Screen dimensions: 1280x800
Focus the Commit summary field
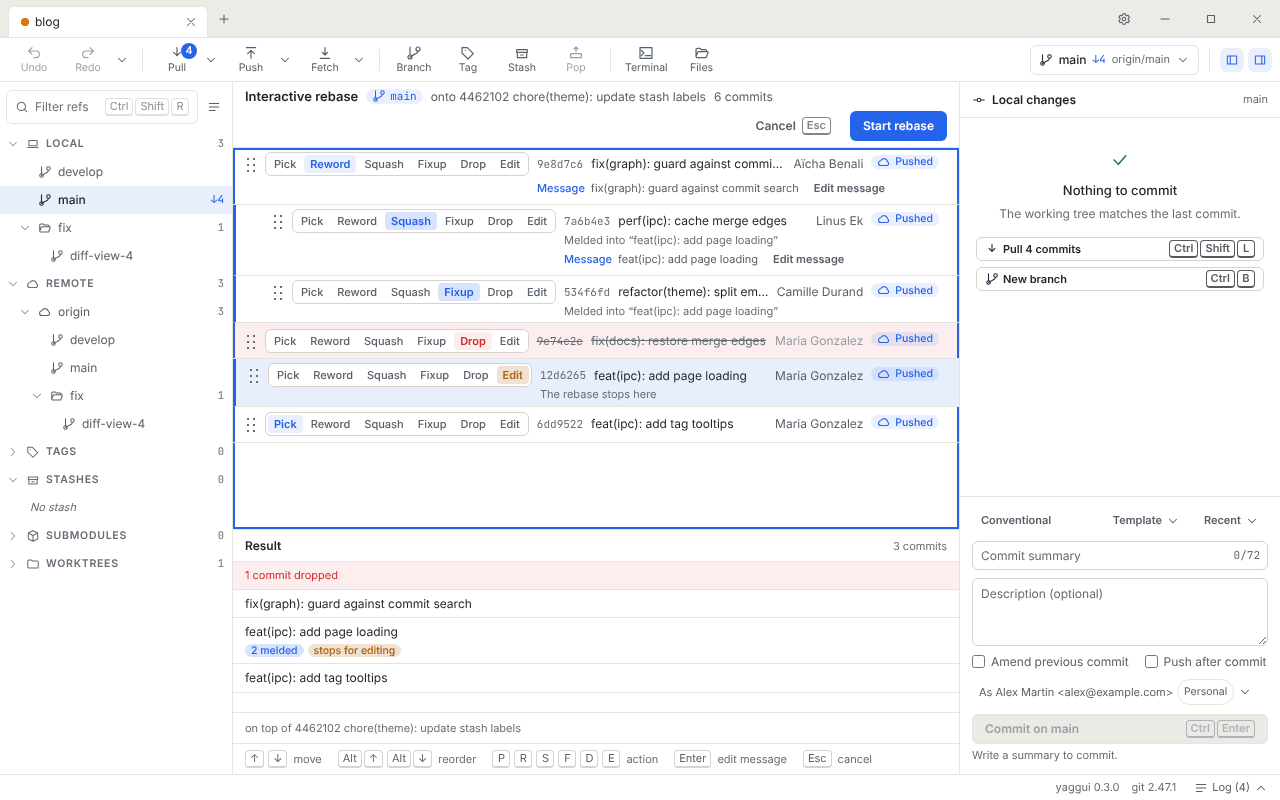(1120, 556)
